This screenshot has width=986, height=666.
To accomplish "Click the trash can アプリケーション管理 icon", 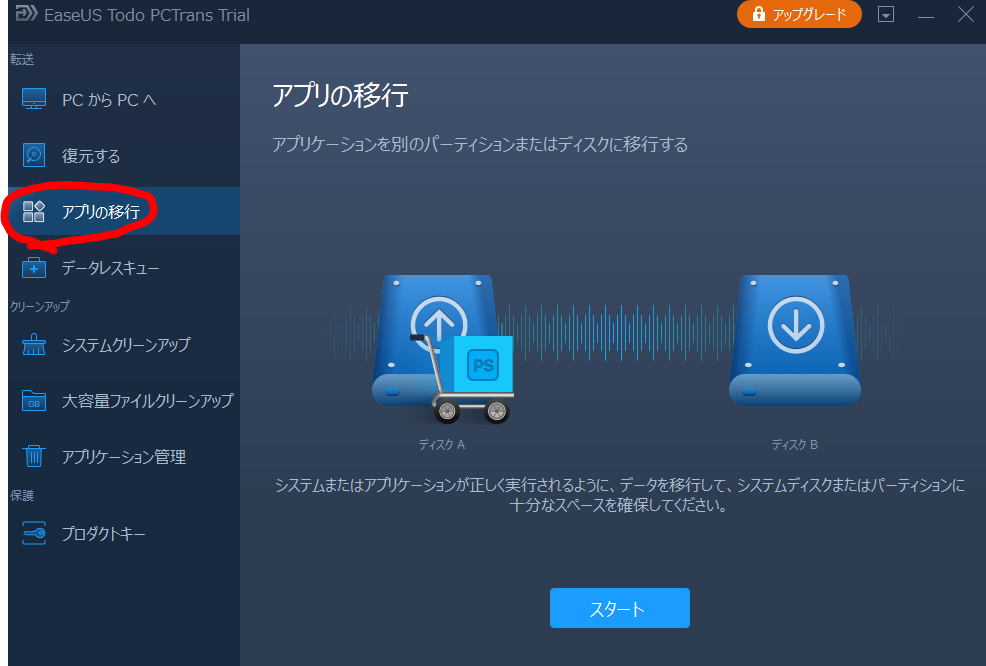I will [35, 457].
